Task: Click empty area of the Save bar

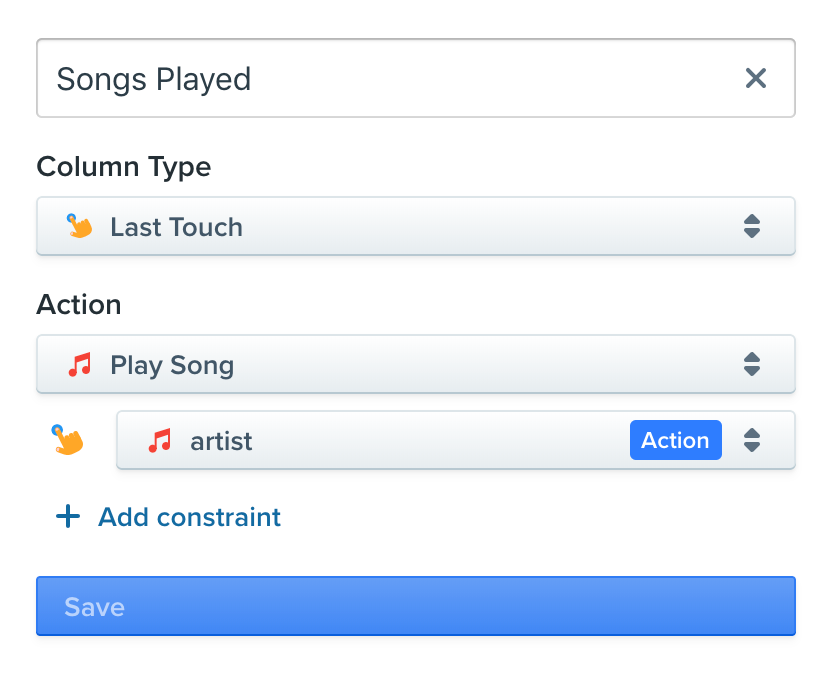Action: (450, 606)
